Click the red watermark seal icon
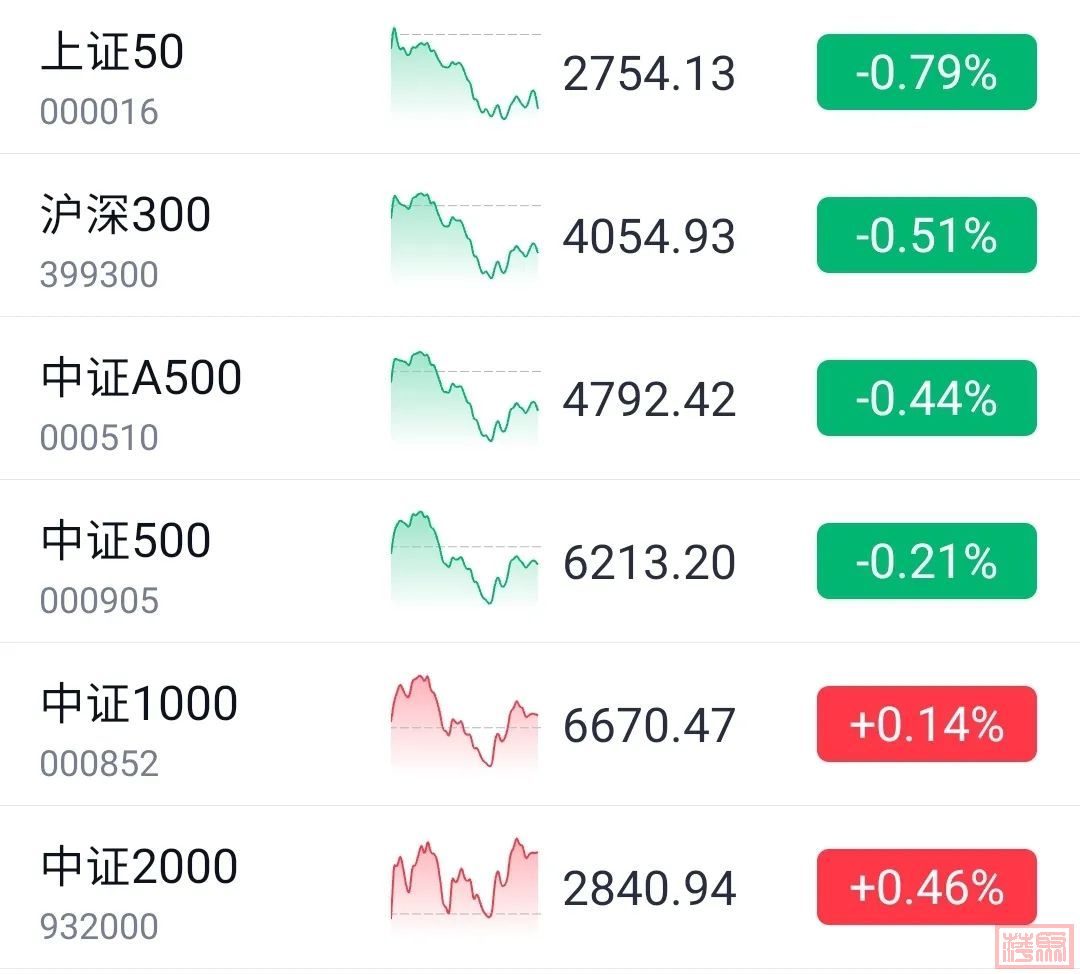 pos(1035,948)
